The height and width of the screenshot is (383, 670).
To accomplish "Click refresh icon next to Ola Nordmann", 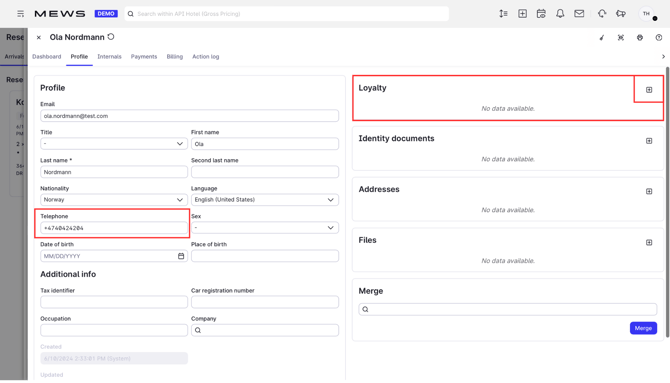I will (111, 37).
